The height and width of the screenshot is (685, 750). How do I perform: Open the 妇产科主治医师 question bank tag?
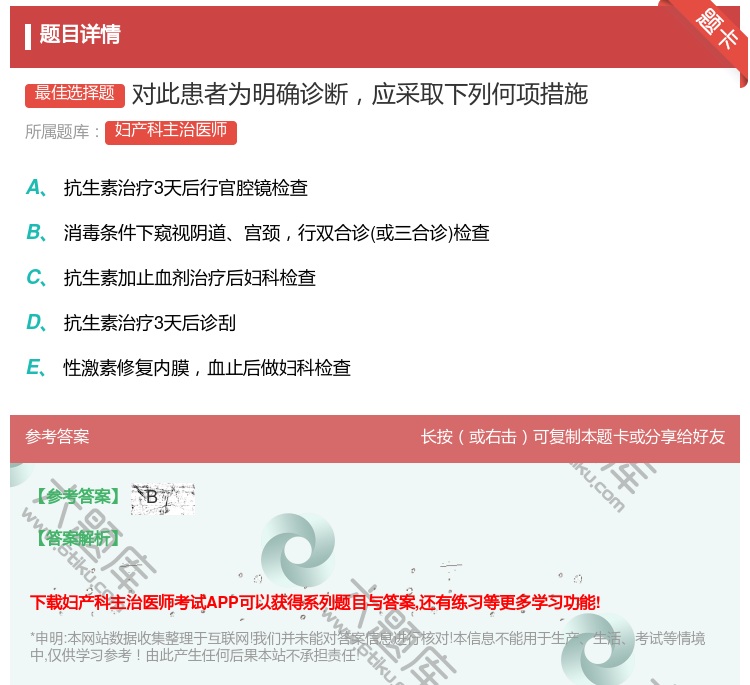(x=171, y=131)
